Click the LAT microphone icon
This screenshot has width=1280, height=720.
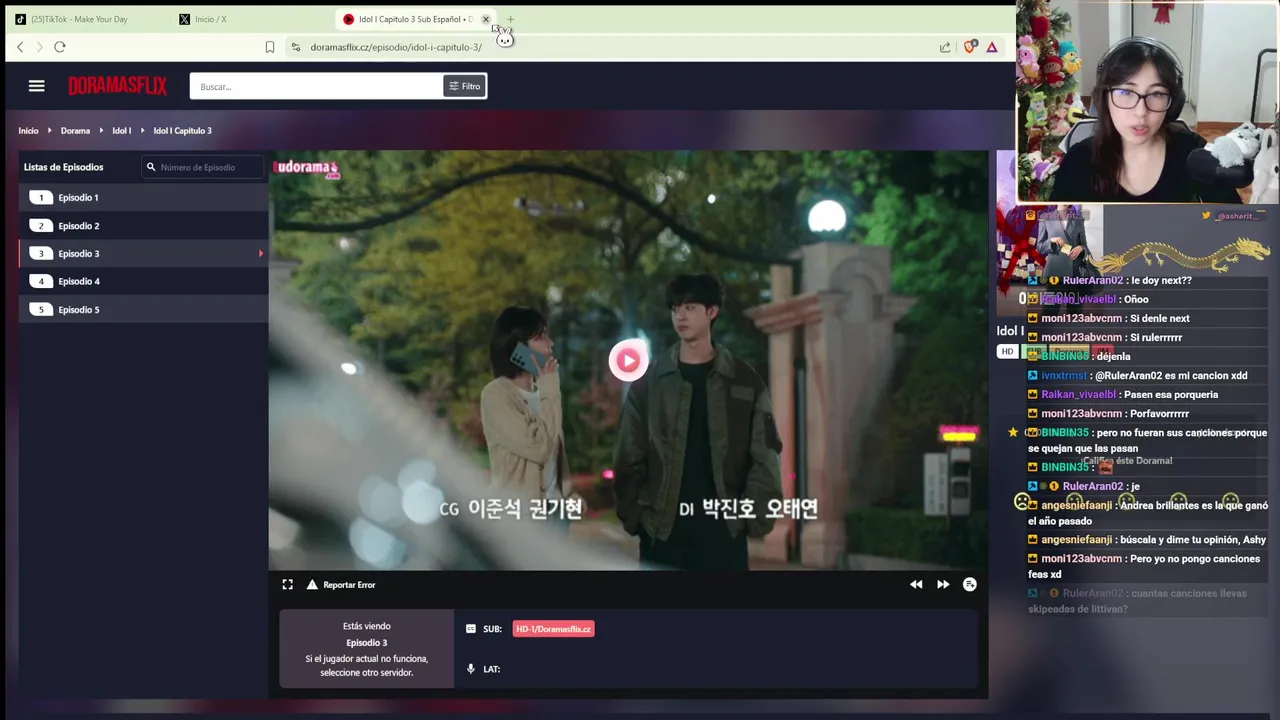[471, 669]
